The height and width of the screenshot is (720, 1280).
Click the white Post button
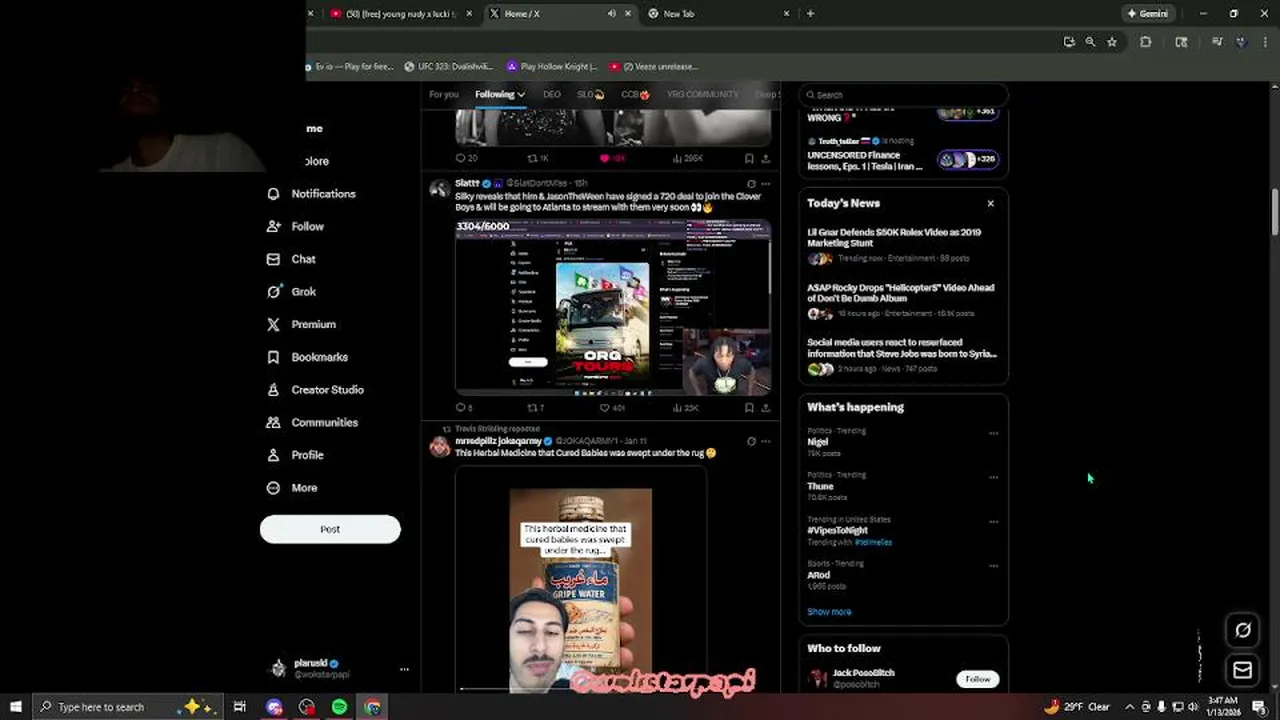click(330, 529)
